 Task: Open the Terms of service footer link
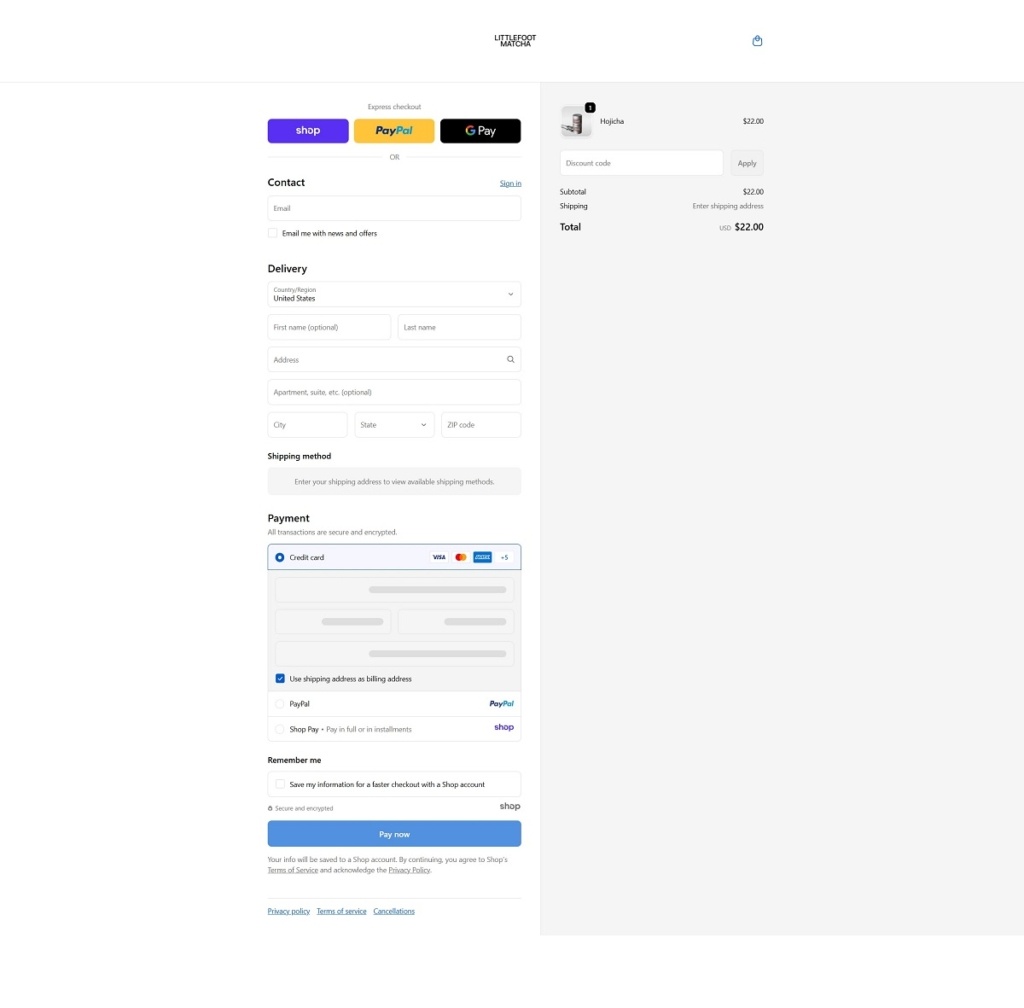(341, 911)
